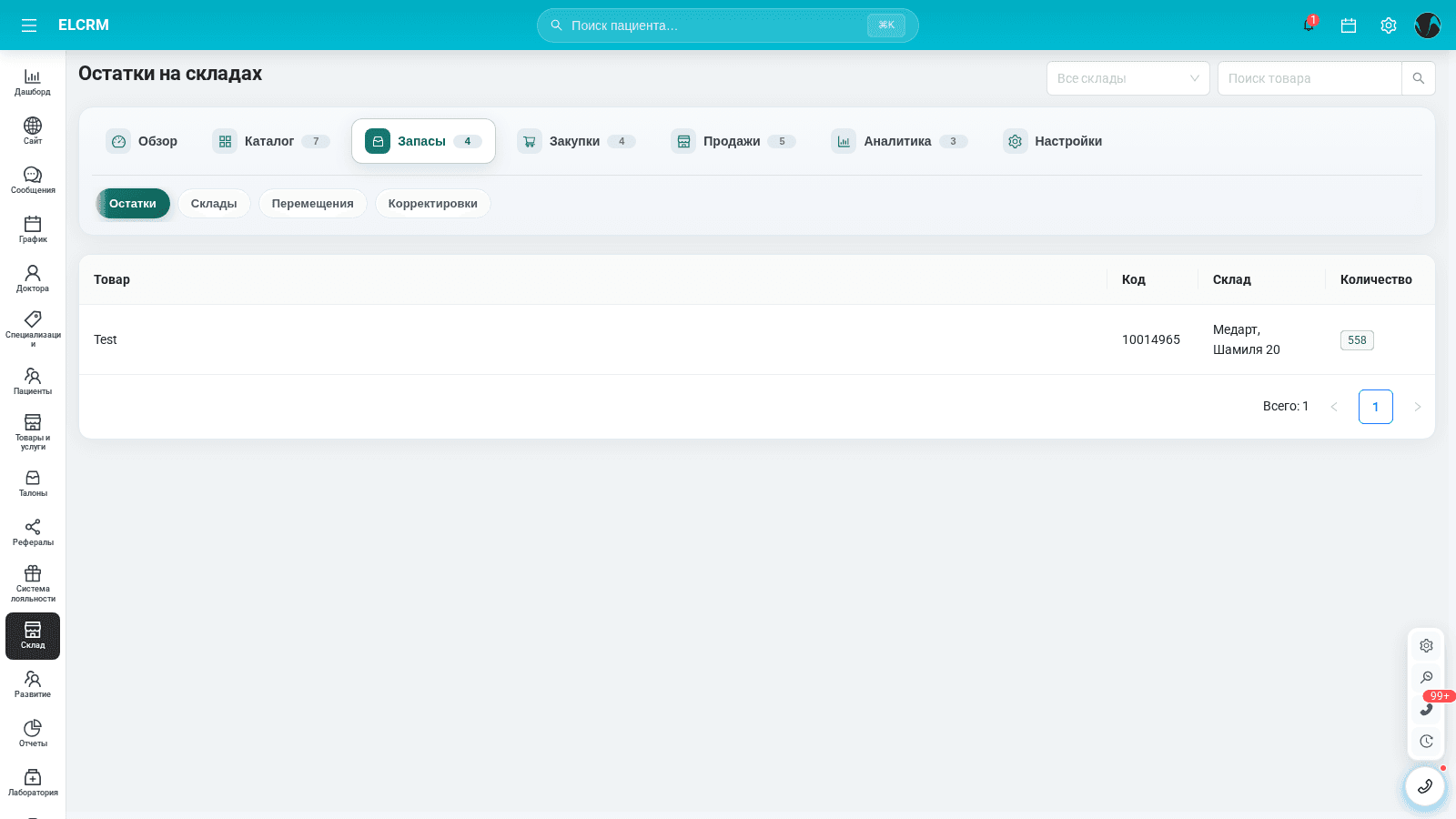Switch to the Аналитика tab
Screen dimensions: 1456x819
point(899,141)
